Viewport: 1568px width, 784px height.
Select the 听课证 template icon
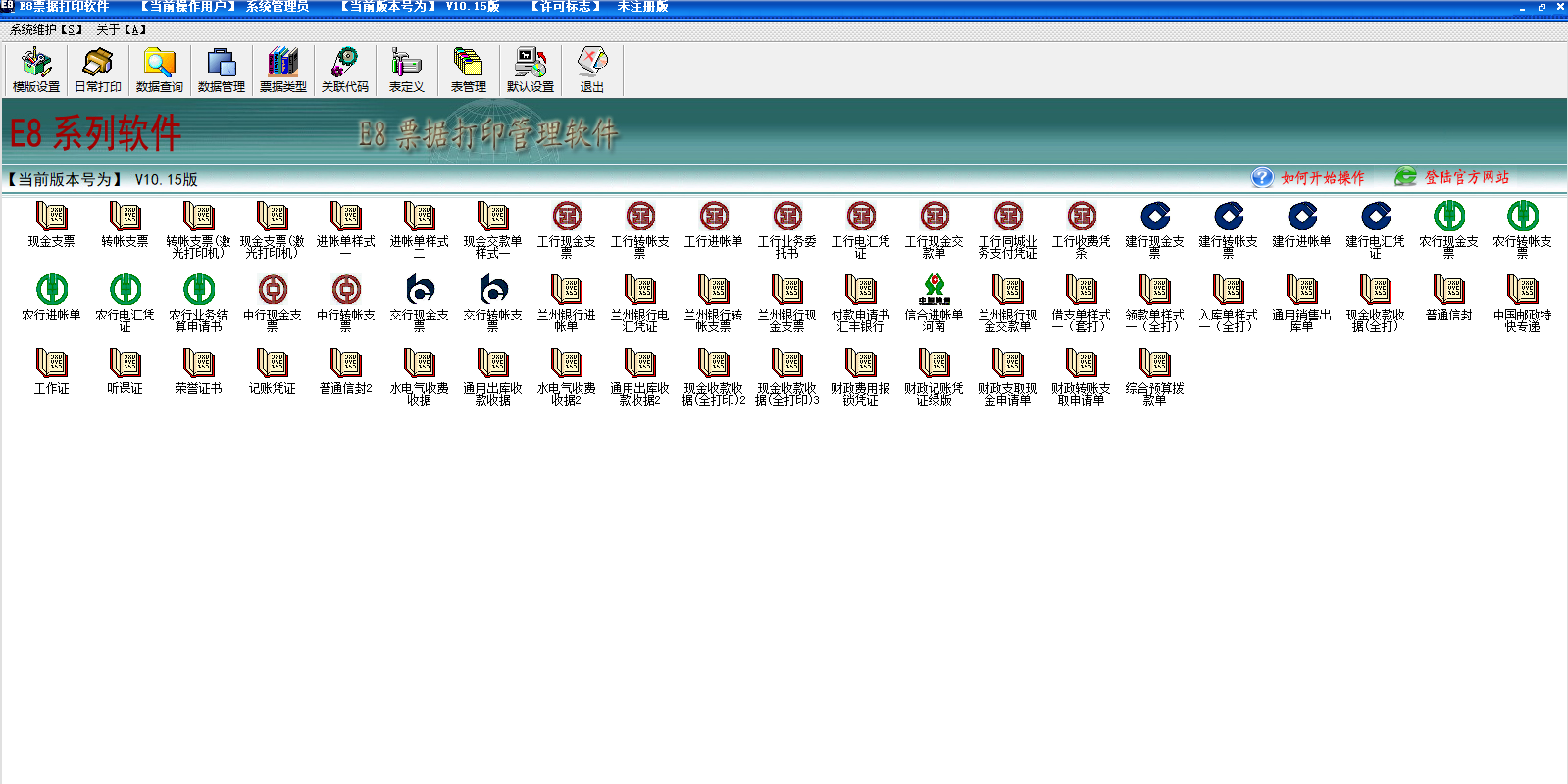126,371
